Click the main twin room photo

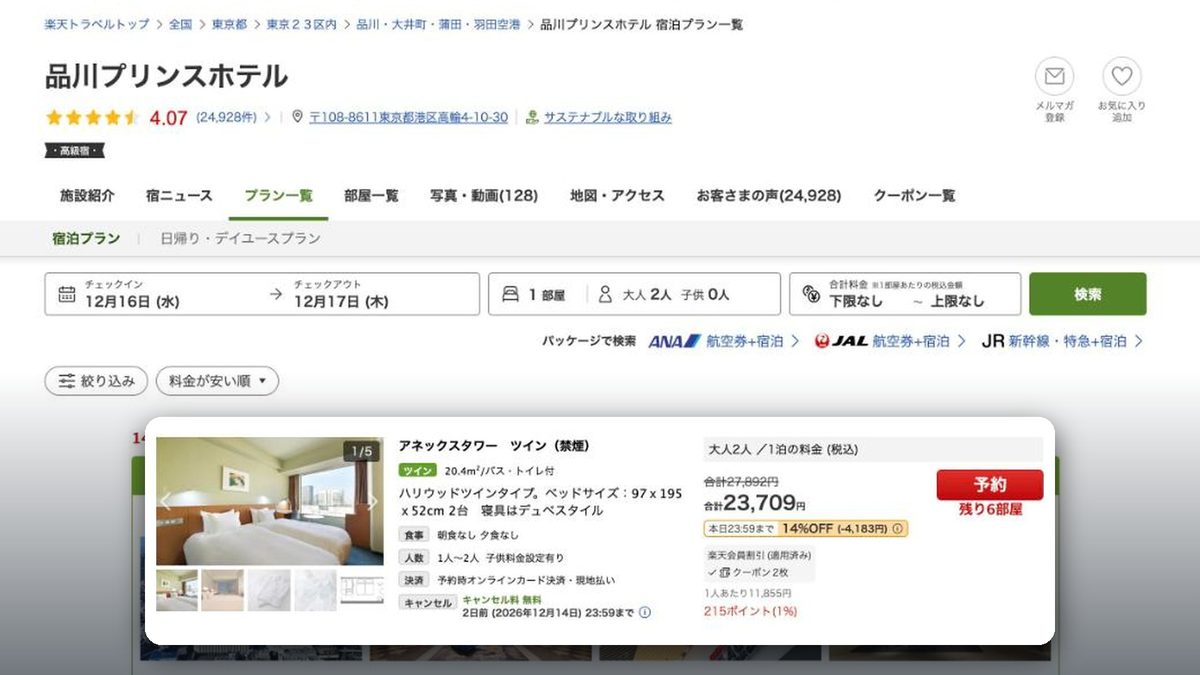point(269,501)
